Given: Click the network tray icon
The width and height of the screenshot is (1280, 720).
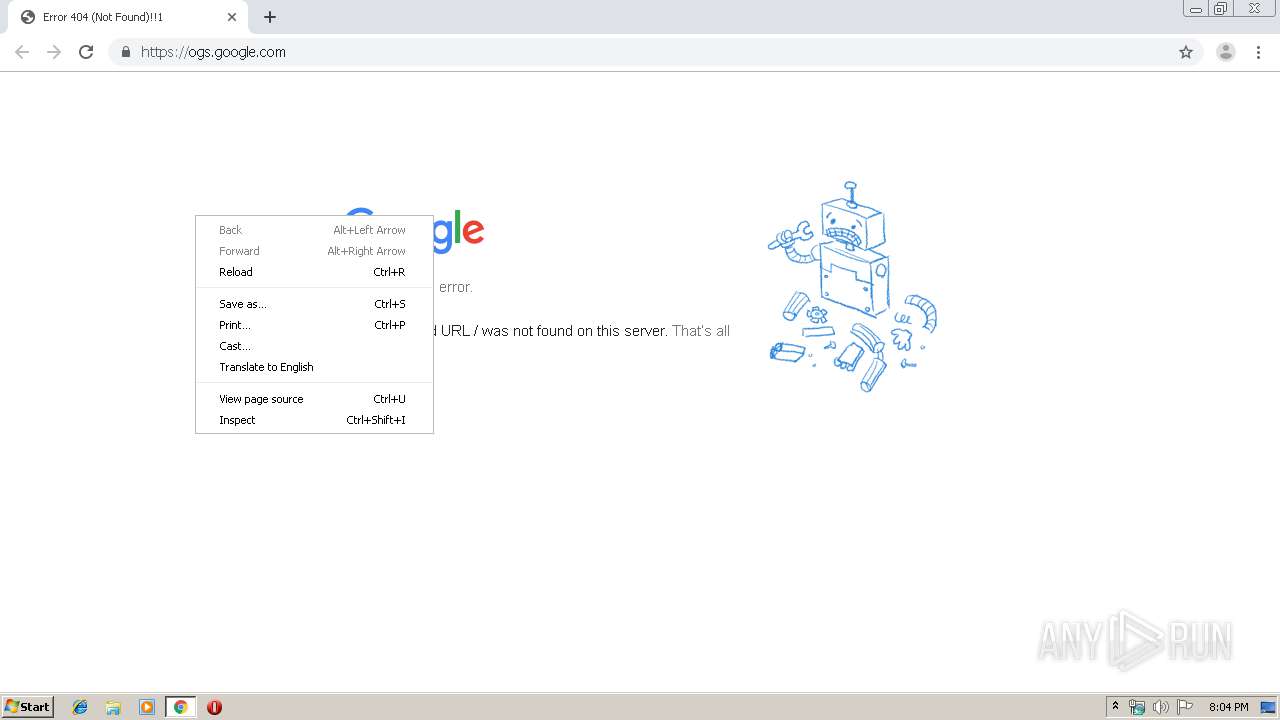Looking at the screenshot, I should [x=1137, y=707].
